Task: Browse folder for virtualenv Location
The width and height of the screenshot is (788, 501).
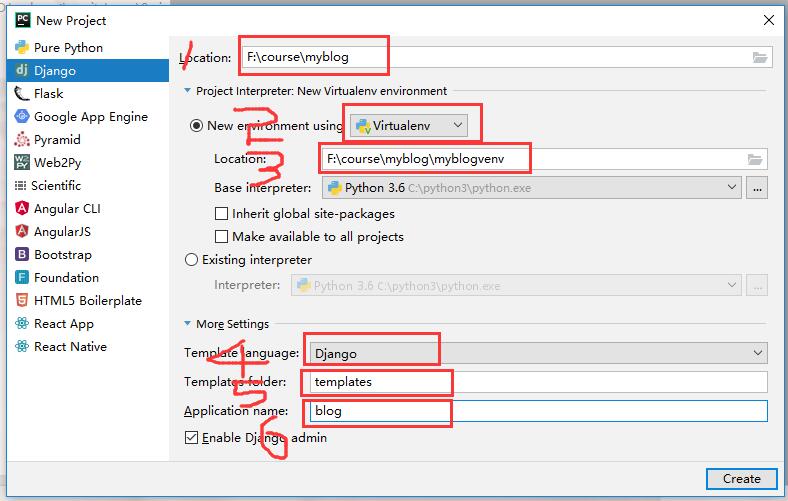Action: [755, 159]
